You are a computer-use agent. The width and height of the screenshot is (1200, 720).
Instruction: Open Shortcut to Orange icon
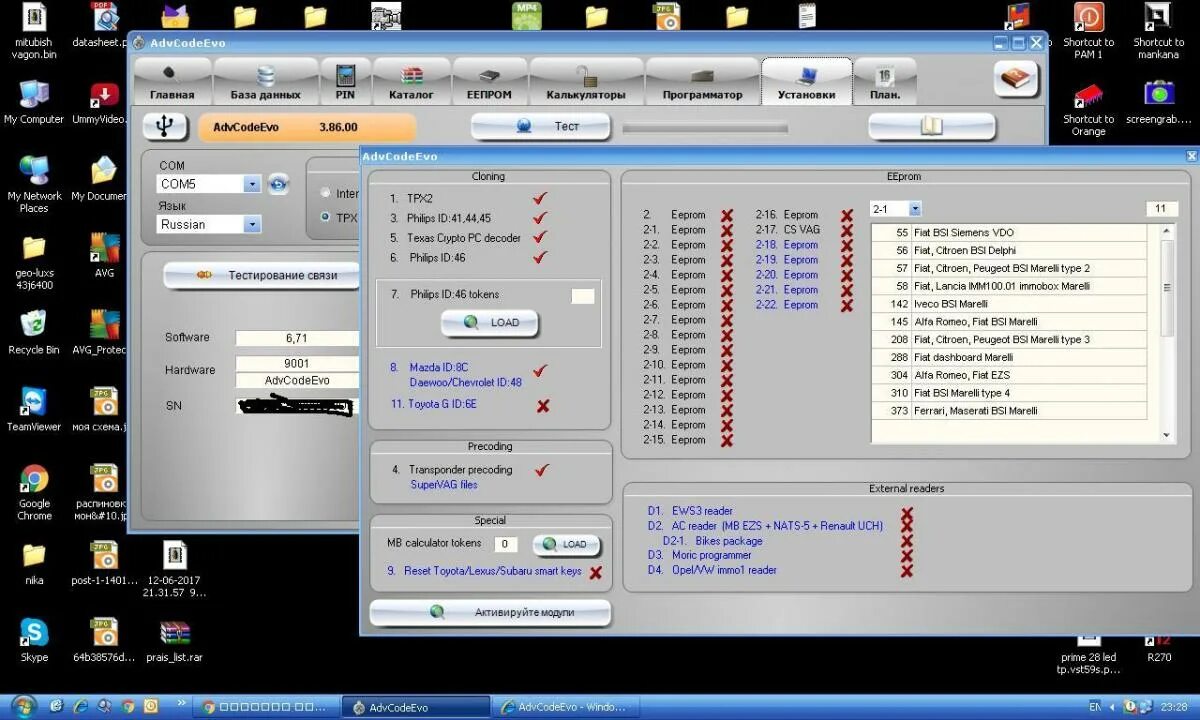pos(1088,110)
